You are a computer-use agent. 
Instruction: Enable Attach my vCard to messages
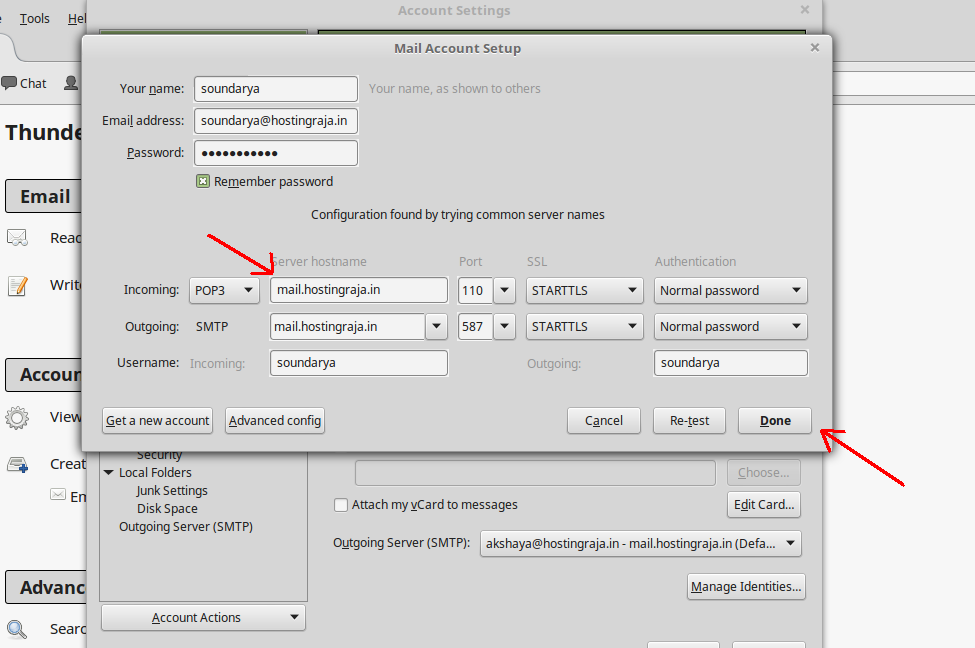click(x=341, y=505)
